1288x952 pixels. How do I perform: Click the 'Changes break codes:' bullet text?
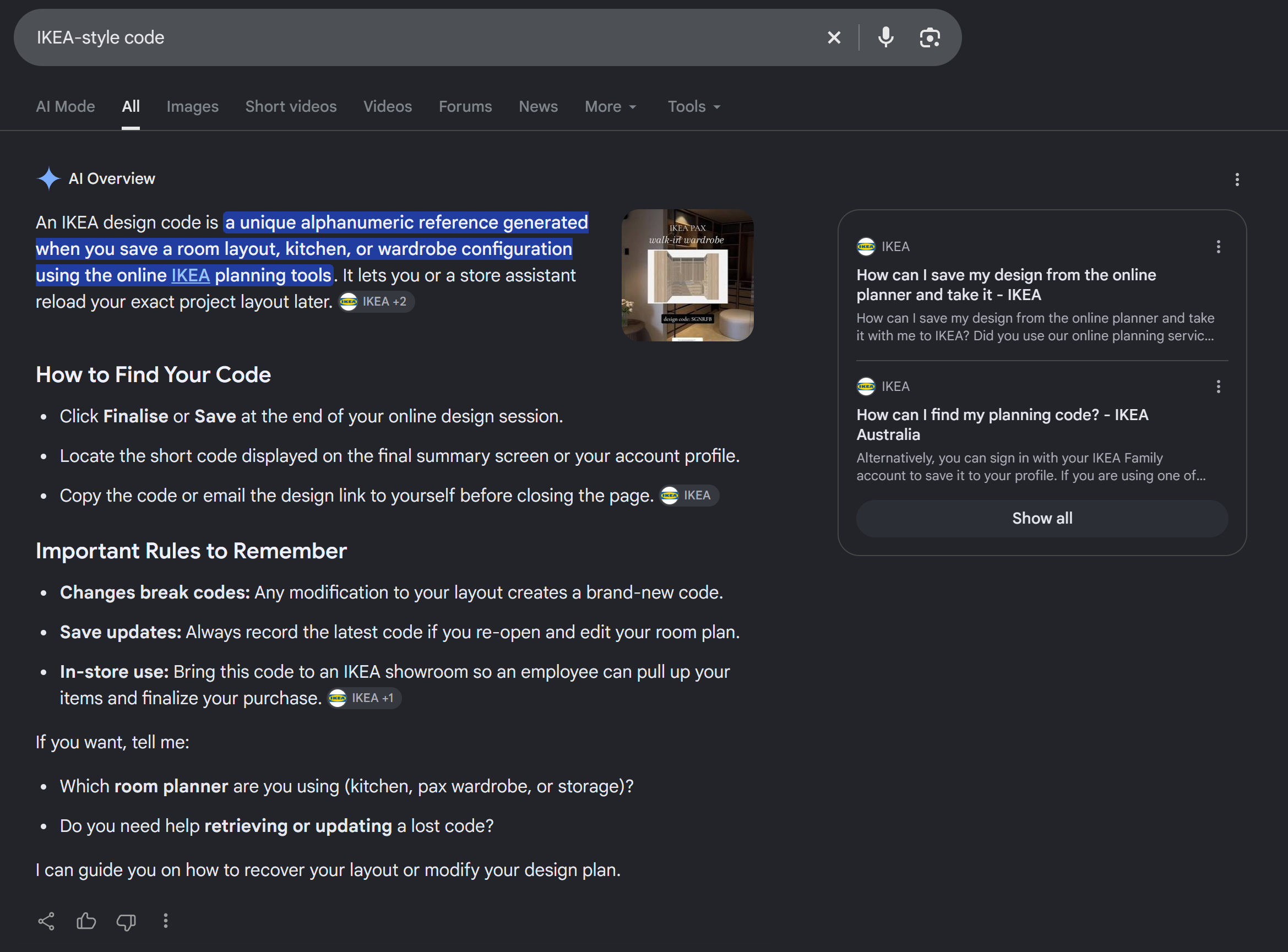392,593
